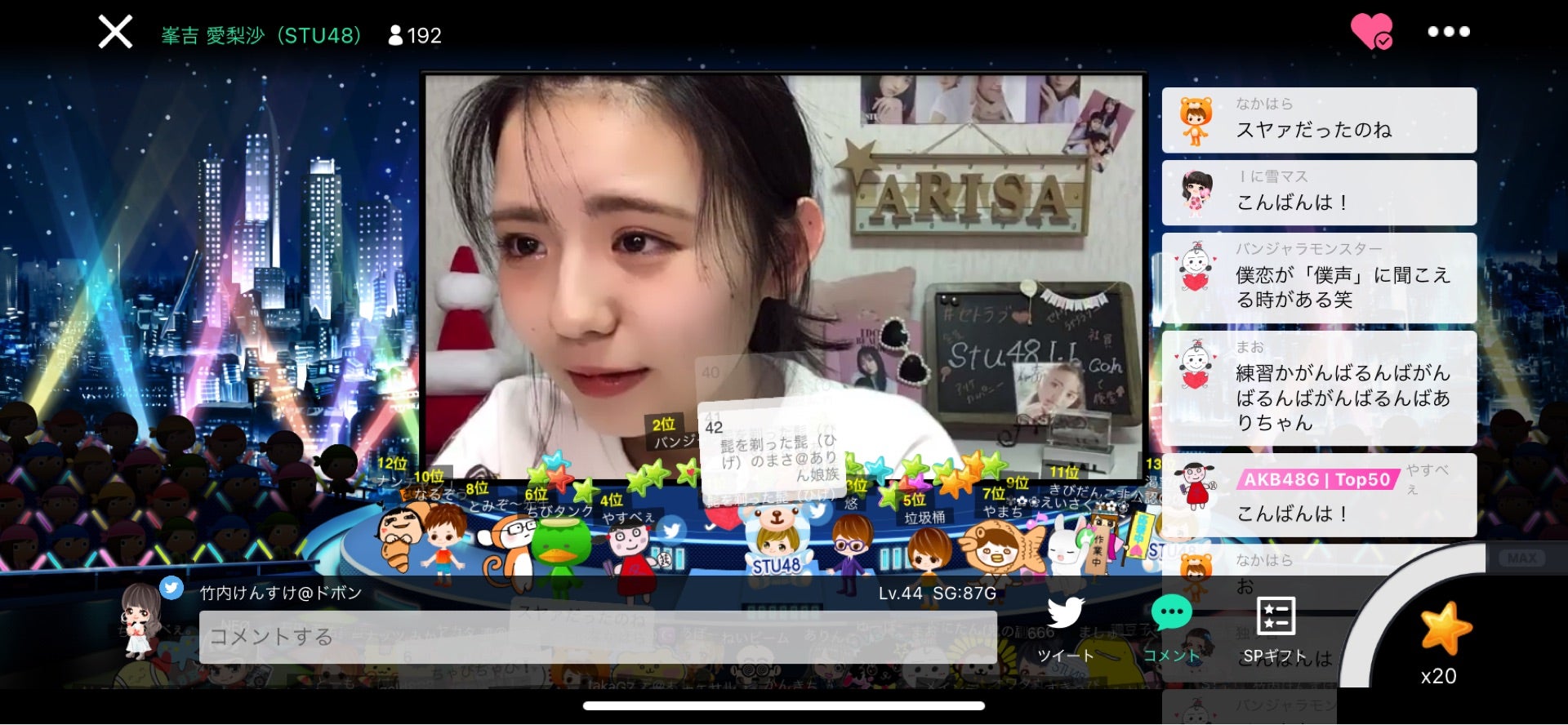The height and width of the screenshot is (725, 1568).
Task: Open the SPギフト gift list
Action: tap(1275, 630)
